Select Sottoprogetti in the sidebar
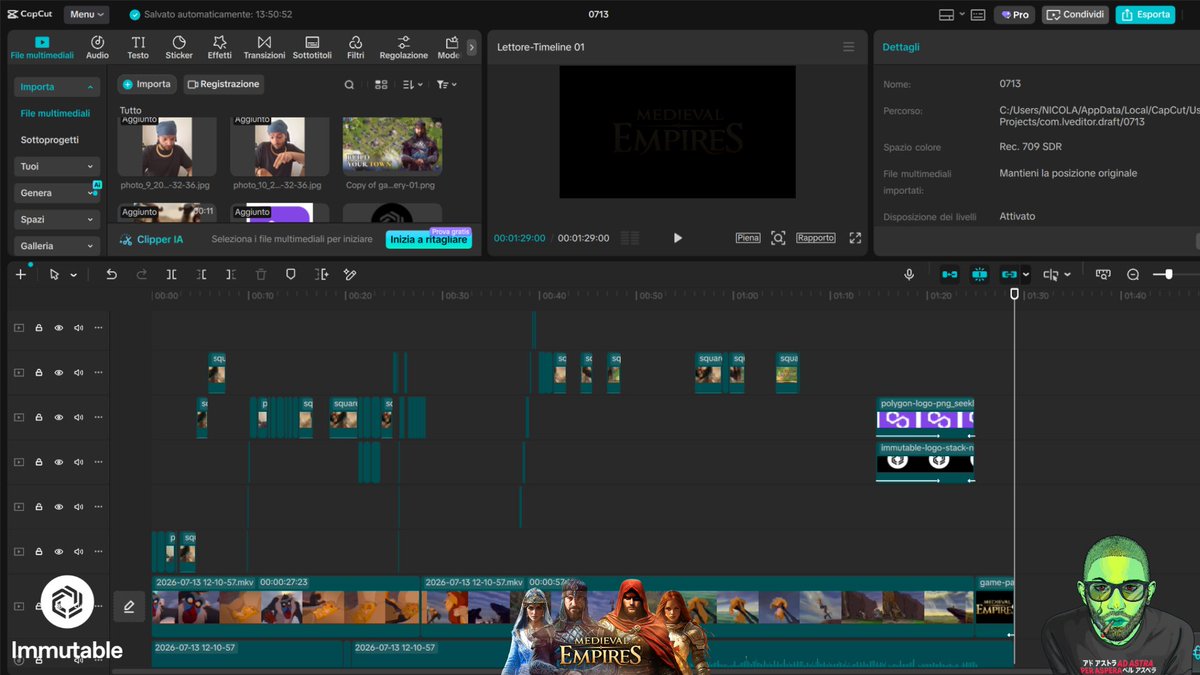Image resolution: width=1200 pixels, height=675 pixels. [x=50, y=140]
